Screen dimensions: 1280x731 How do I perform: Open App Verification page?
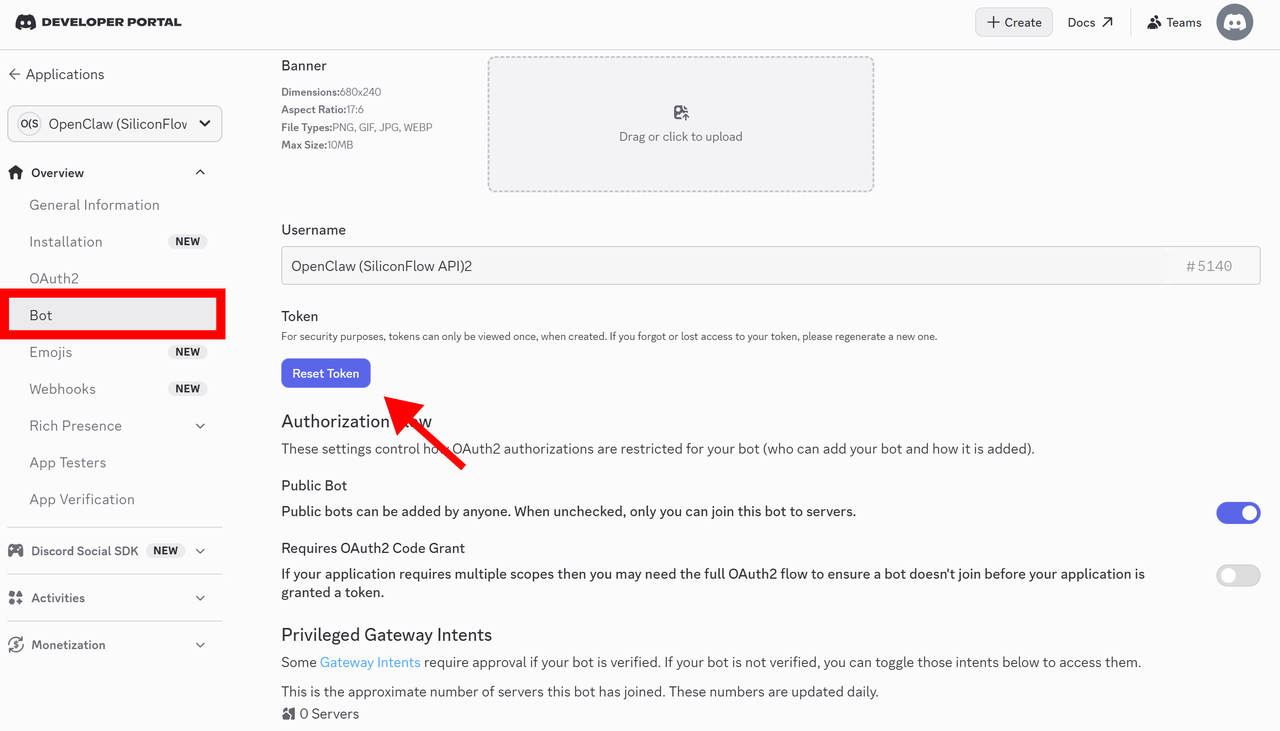82,500
